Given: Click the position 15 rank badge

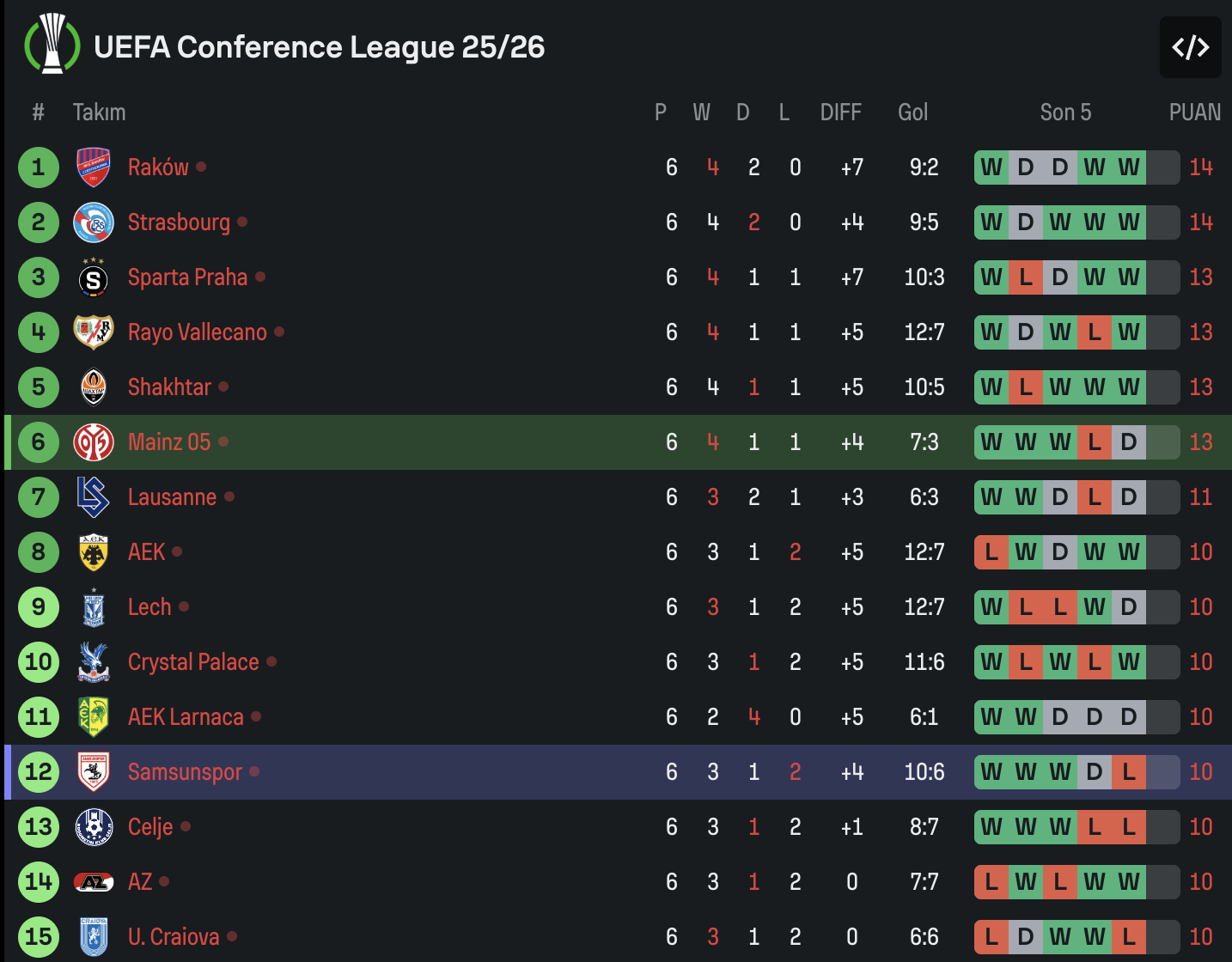Looking at the screenshot, I should click(39, 937).
